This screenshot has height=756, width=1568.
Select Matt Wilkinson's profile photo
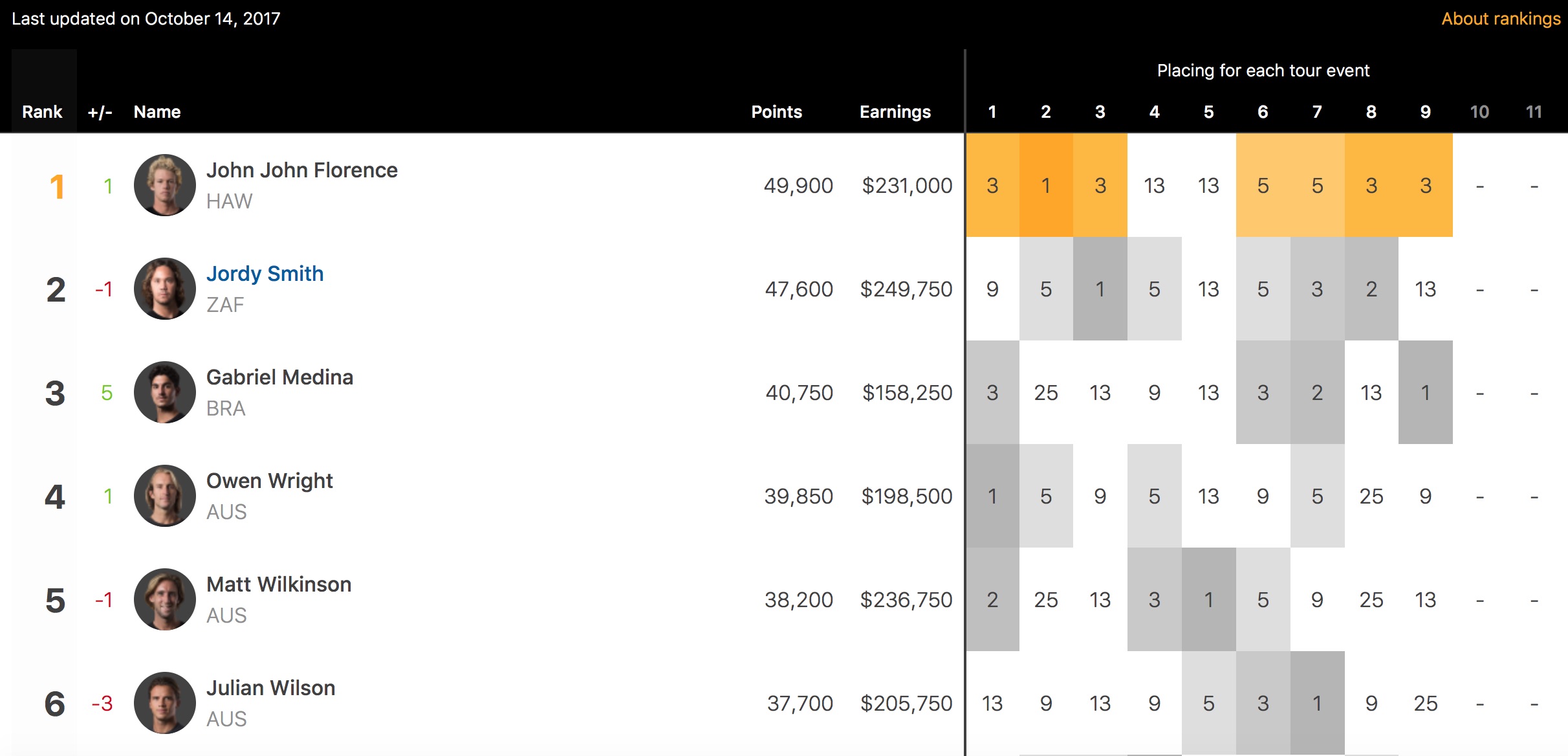pos(164,599)
